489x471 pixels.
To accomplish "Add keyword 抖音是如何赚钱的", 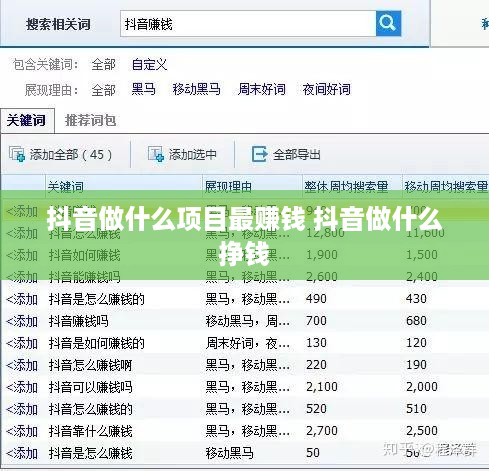I will [22, 343].
